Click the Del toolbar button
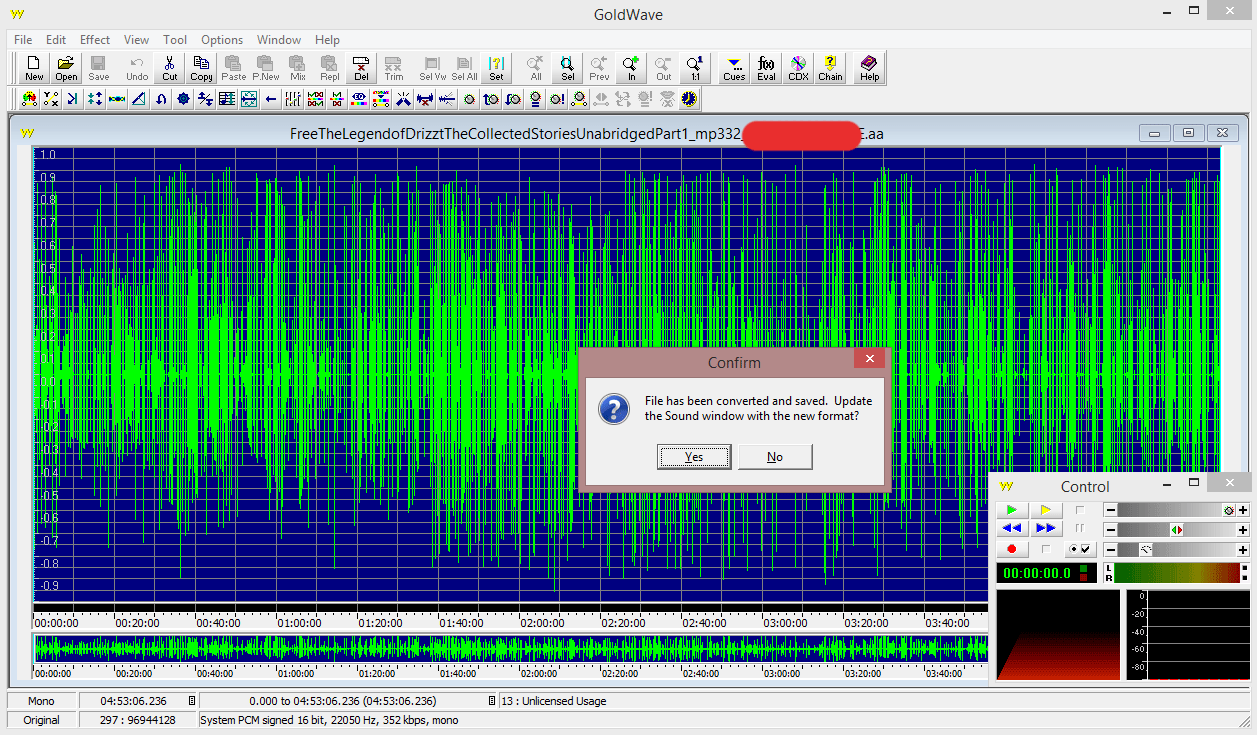 click(361, 68)
